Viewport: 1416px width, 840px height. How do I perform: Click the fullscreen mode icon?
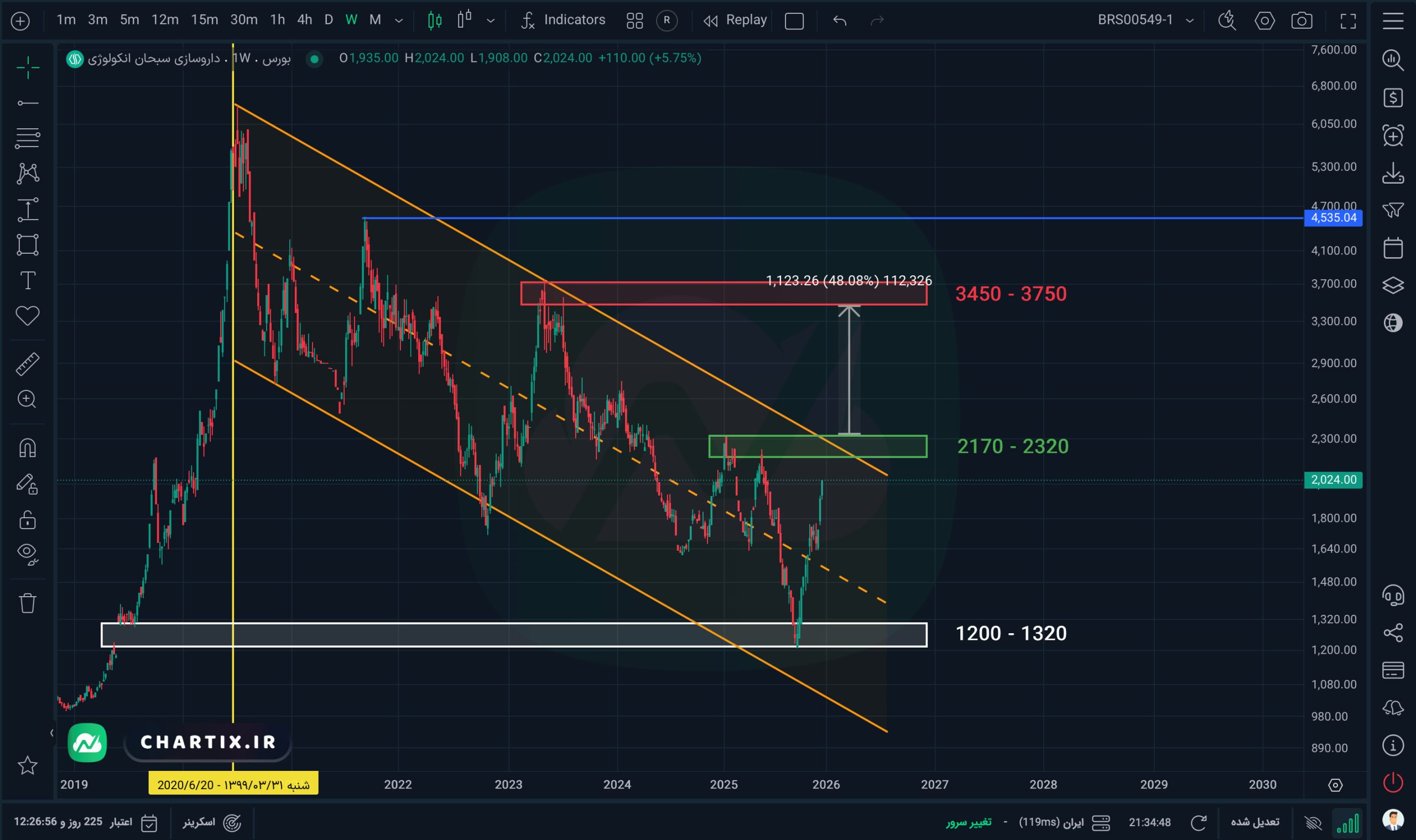tap(1348, 21)
